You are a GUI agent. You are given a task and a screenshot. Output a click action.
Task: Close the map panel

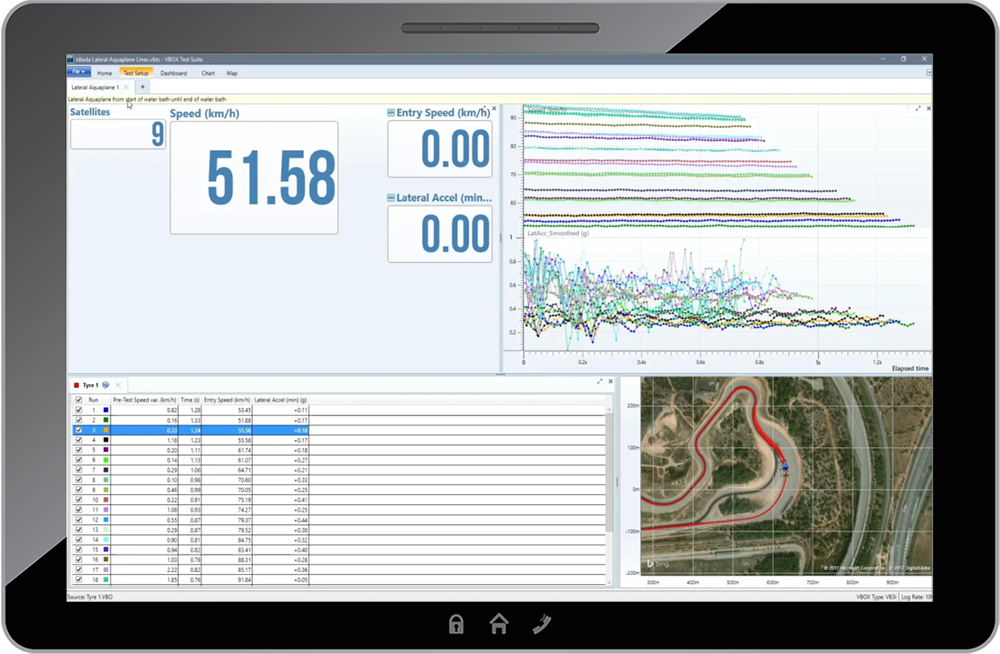tap(927, 382)
